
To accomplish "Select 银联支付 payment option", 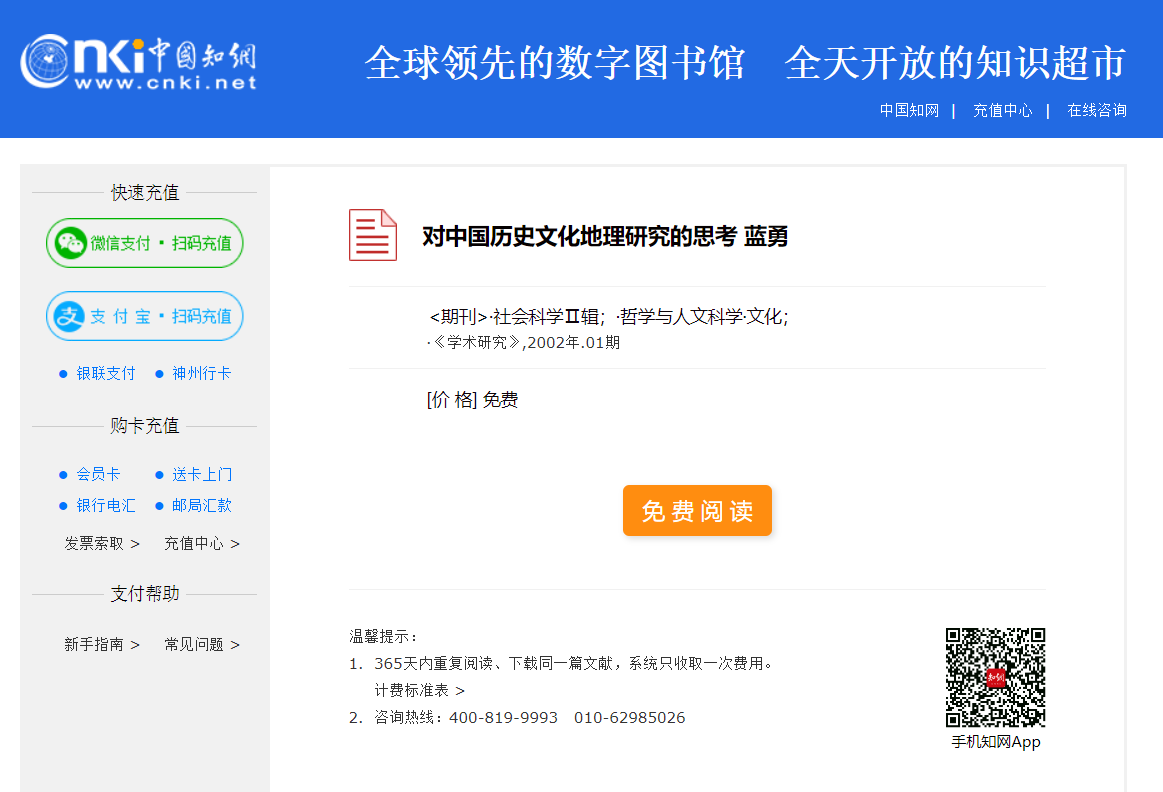I will 105,373.
